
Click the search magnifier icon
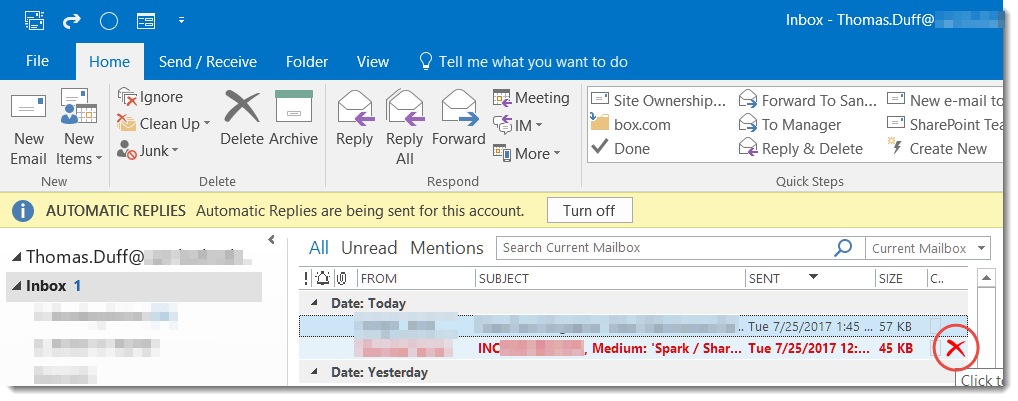(x=843, y=247)
